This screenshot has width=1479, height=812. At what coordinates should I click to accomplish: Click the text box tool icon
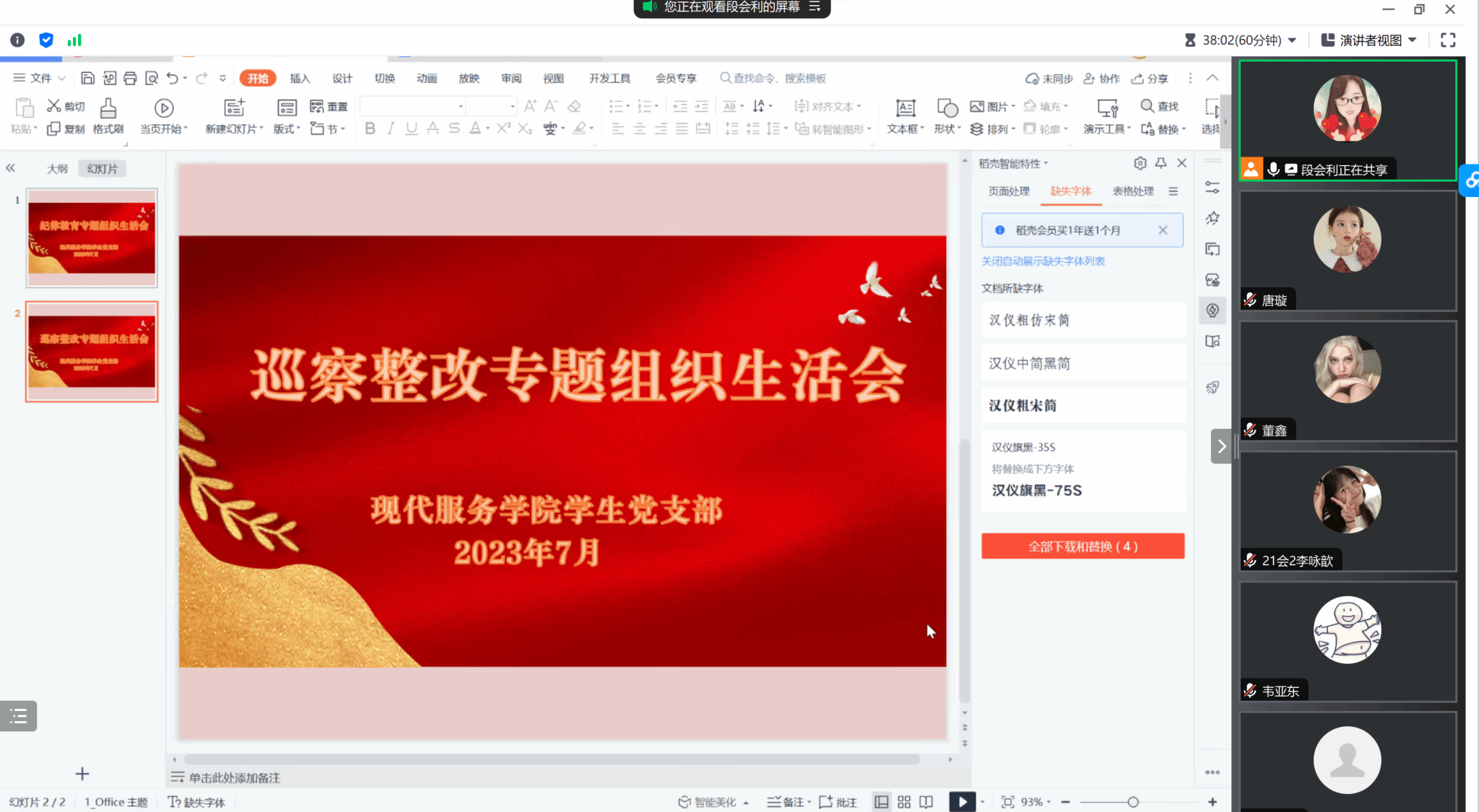click(905, 108)
